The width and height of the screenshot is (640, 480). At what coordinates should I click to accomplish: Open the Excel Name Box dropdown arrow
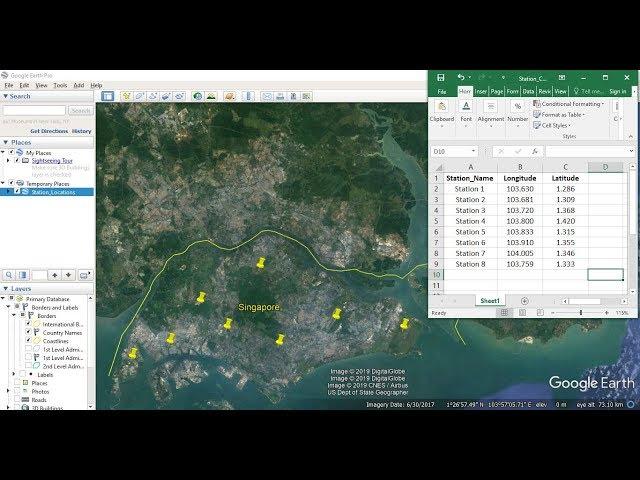point(473,151)
